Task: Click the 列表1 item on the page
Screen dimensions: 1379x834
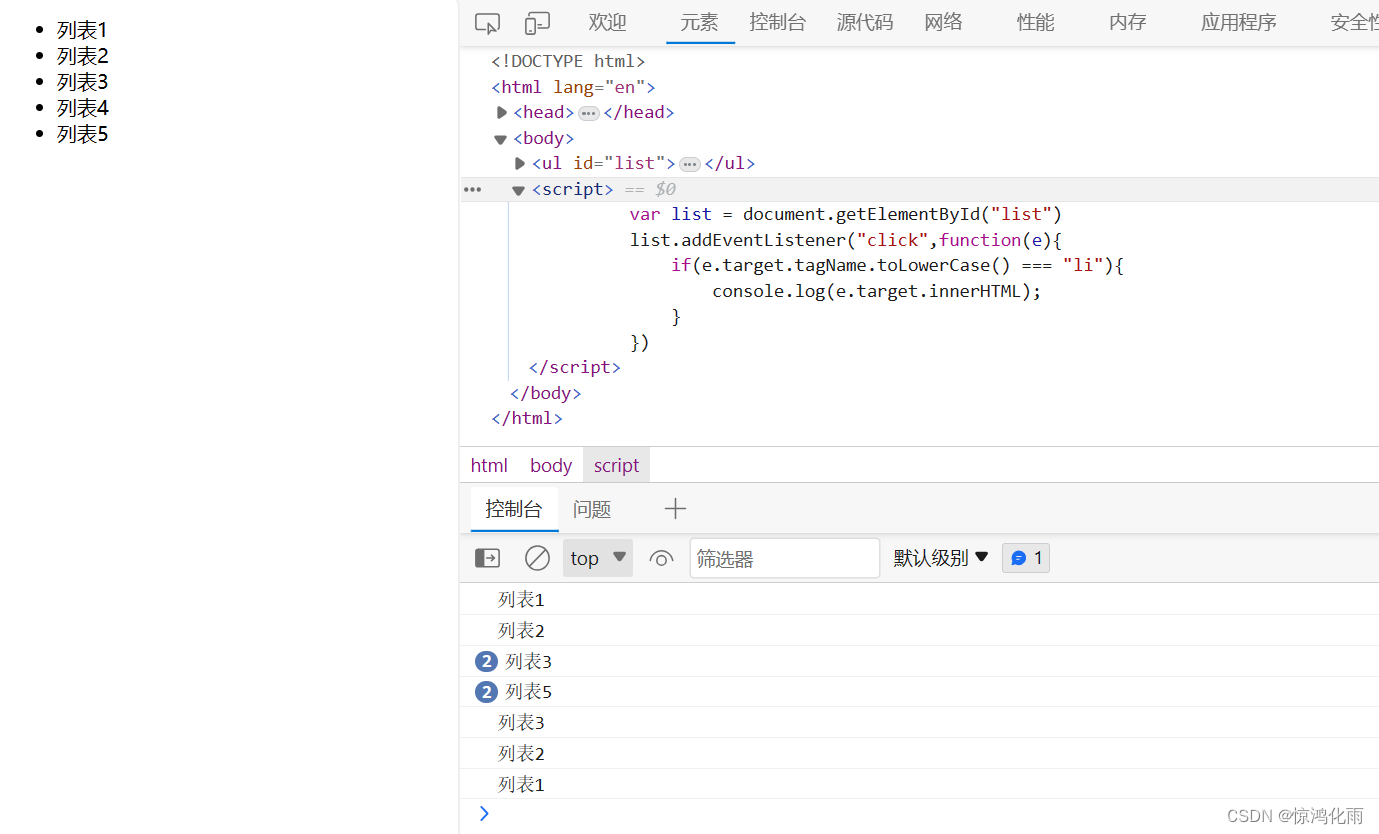Action: pos(82,30)
